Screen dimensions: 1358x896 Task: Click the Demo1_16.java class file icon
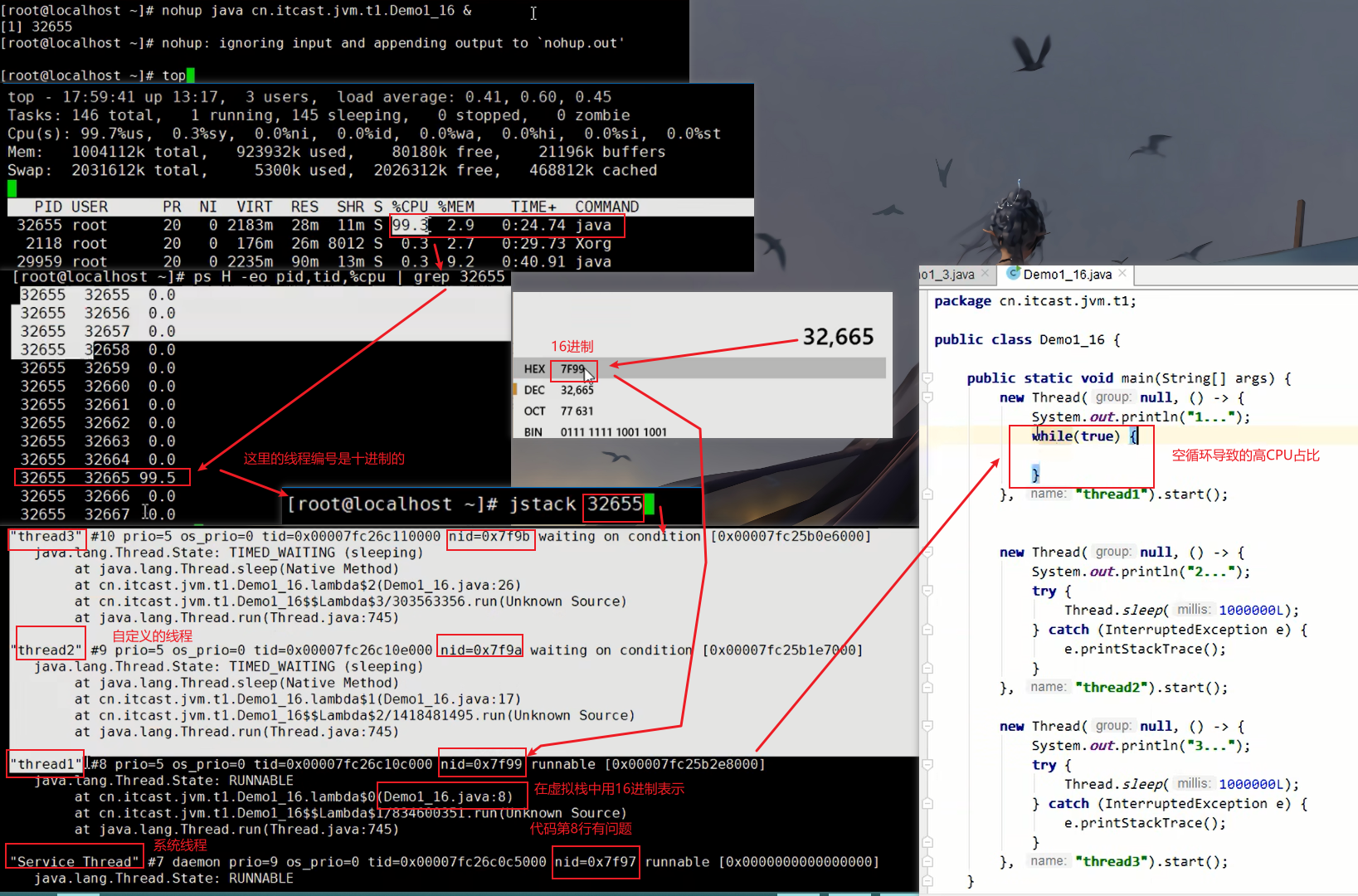tap(1013, 274)
